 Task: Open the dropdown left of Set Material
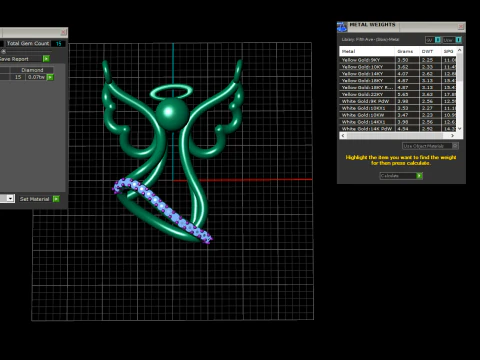pos(10,199)
